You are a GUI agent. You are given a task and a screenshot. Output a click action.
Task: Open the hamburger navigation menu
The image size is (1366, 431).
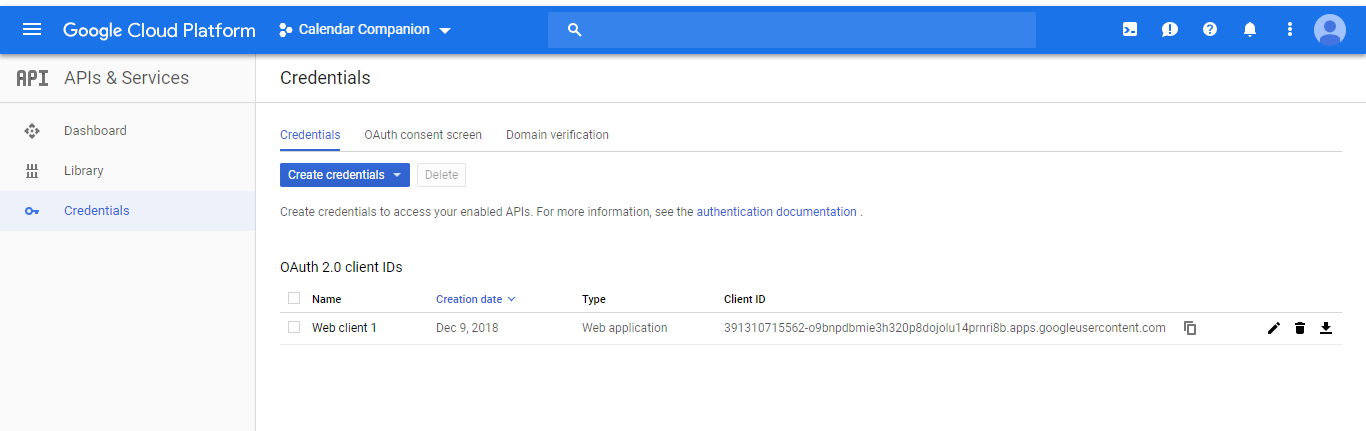(32, 29)
